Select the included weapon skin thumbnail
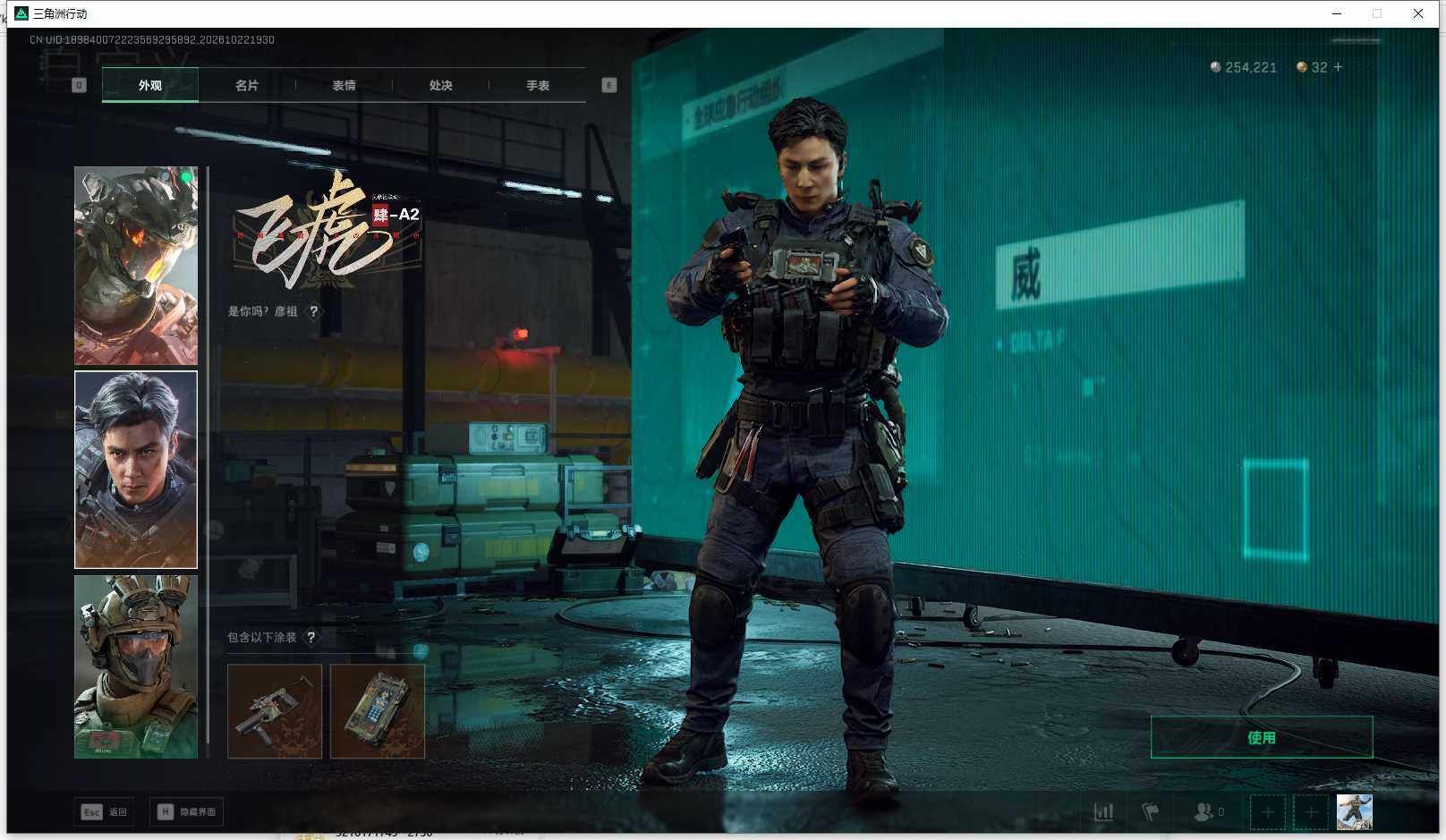The image size is (1446, 840). tap(275, 711)
